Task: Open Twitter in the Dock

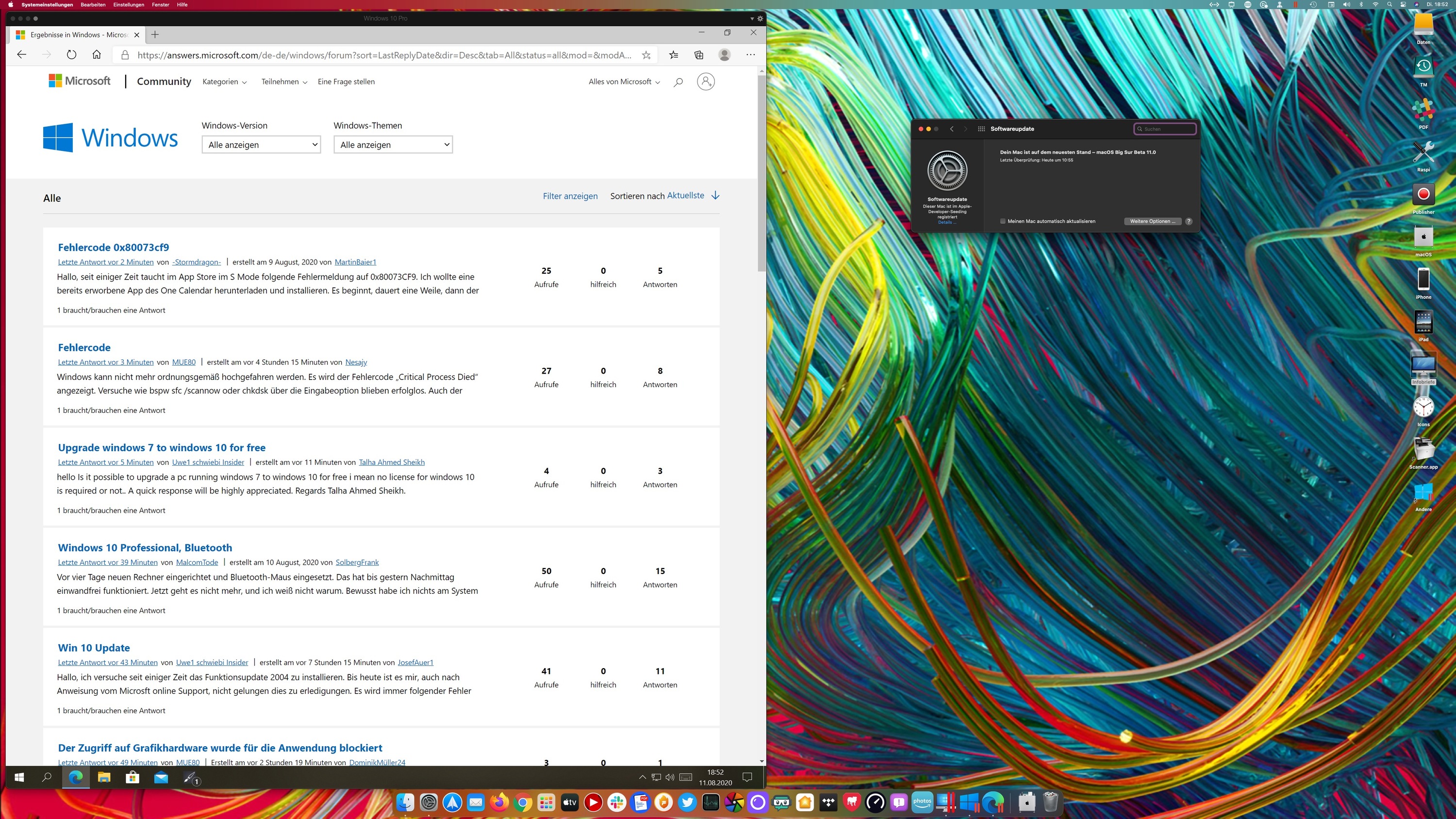Action: coord(687,802)
